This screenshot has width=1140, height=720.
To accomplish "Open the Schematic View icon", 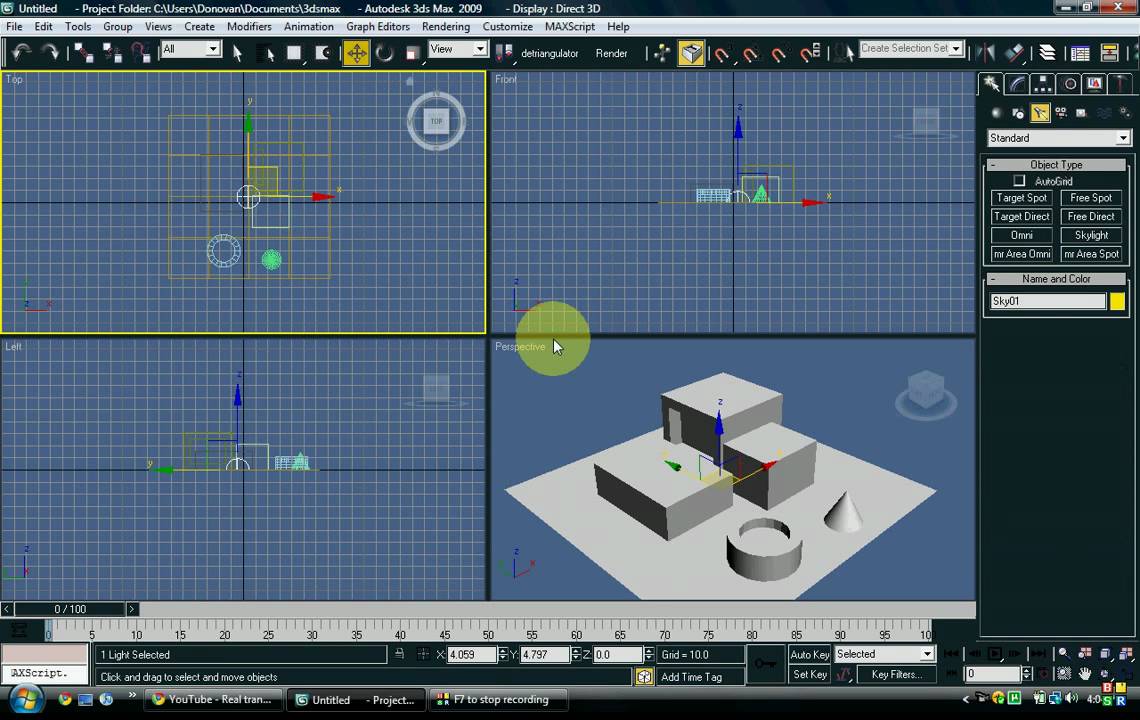I will click(1109, 52).
